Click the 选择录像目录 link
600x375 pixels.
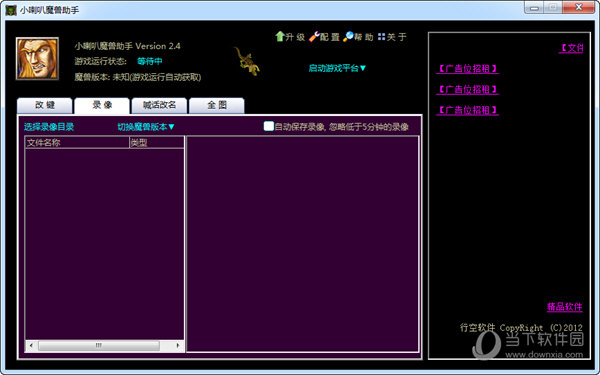pos(49,127)
